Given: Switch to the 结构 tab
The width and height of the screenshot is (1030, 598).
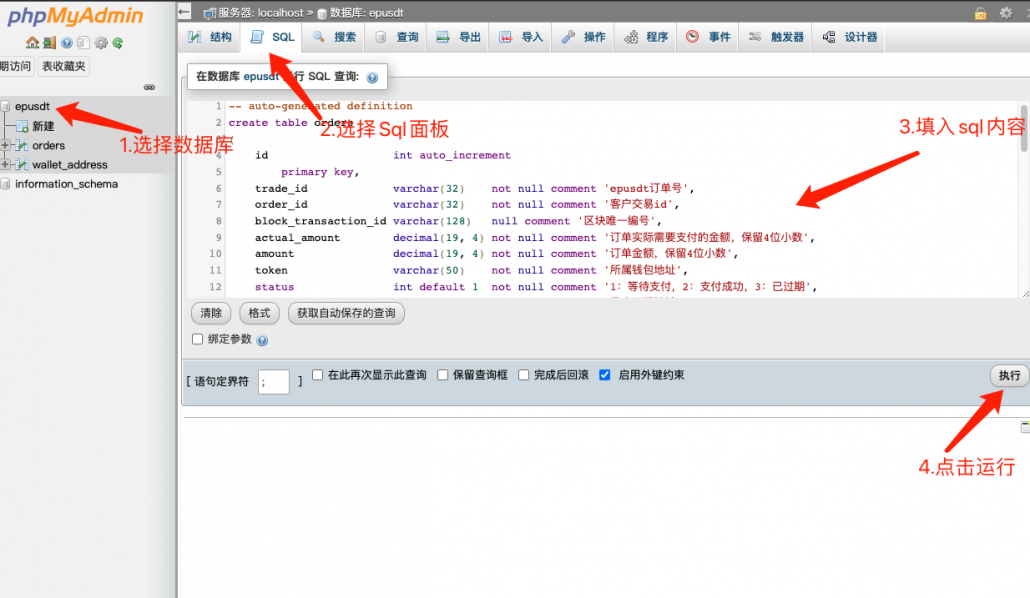Looking at the screenshot, I should point(209,36).
